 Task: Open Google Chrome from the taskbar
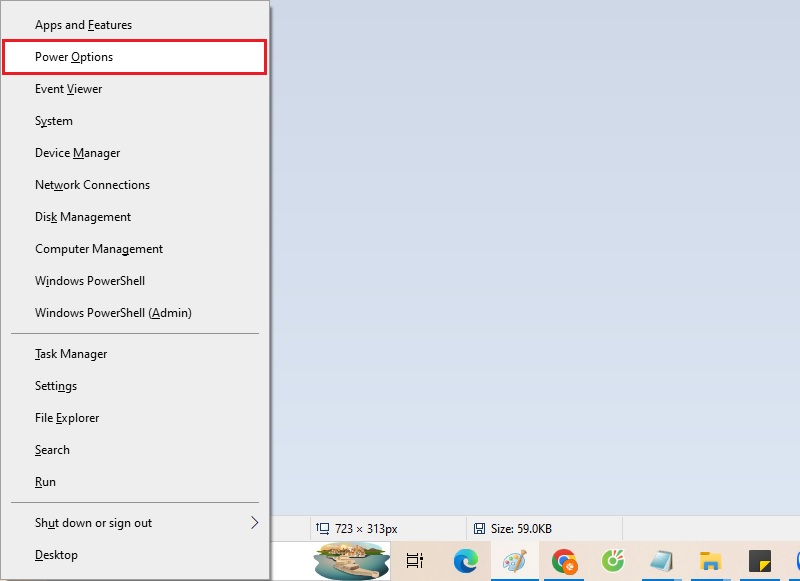564,562
